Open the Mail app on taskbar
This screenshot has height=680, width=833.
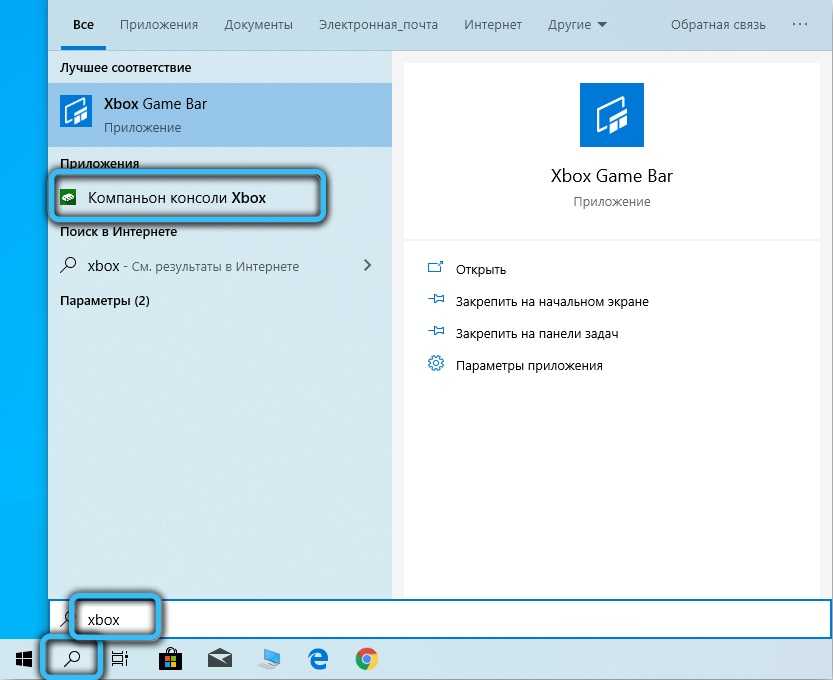(220, 659)
